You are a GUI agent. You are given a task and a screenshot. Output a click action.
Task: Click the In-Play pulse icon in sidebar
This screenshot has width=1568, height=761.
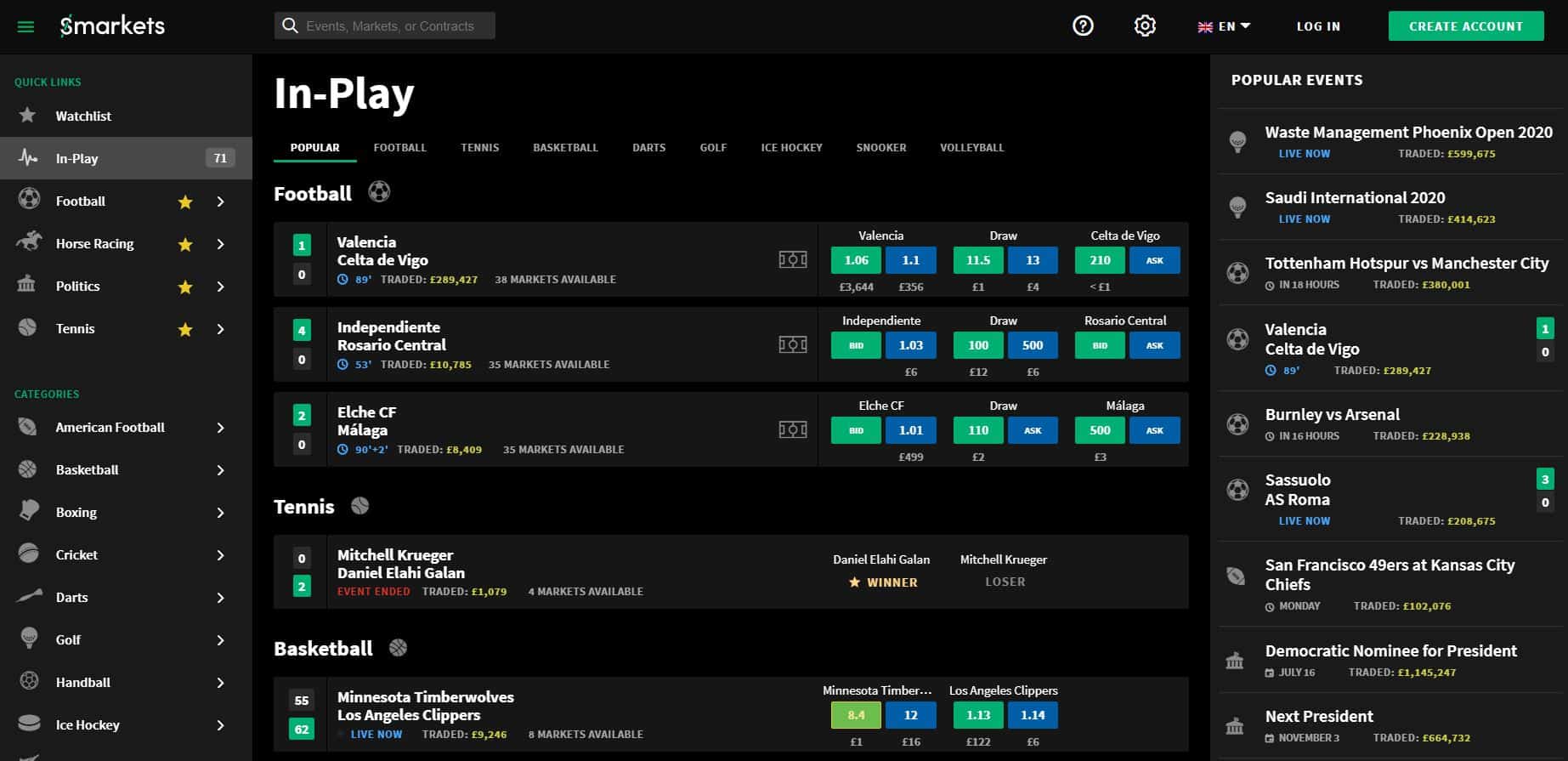[28, 158]
